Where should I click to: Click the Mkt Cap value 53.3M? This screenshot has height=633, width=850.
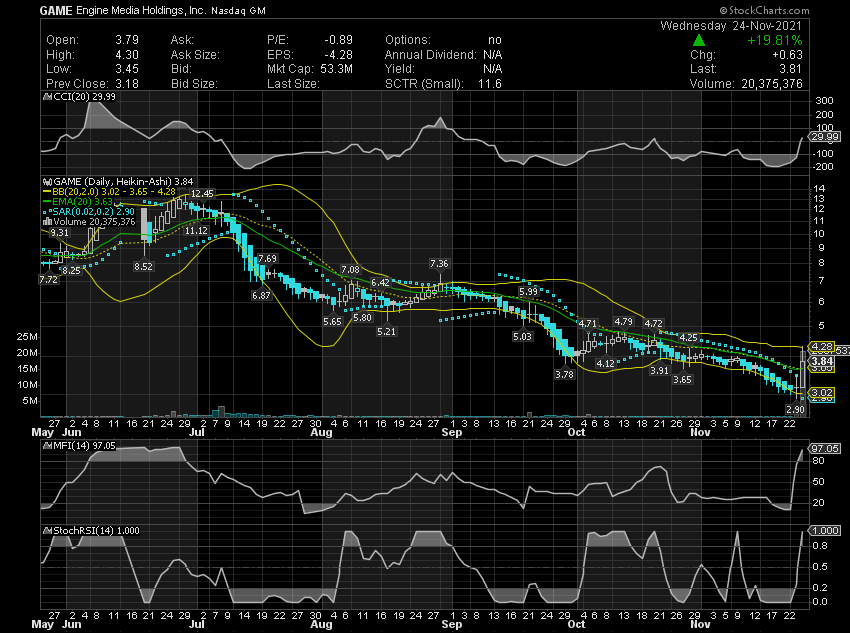tap(336, 69)
